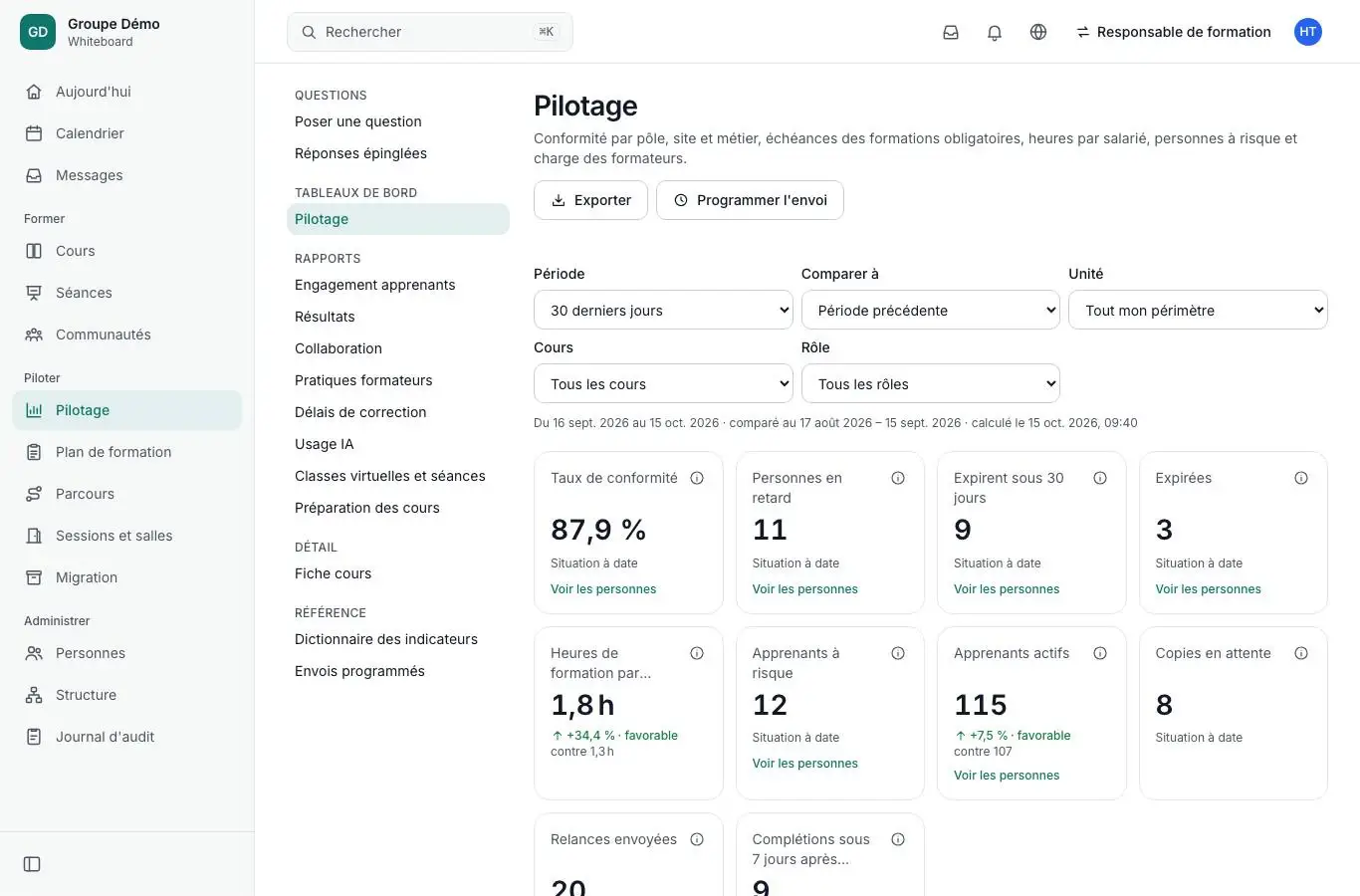Open Réponses épinglées
Viewport: 1360px width, 896px height.
pos(398,153)
